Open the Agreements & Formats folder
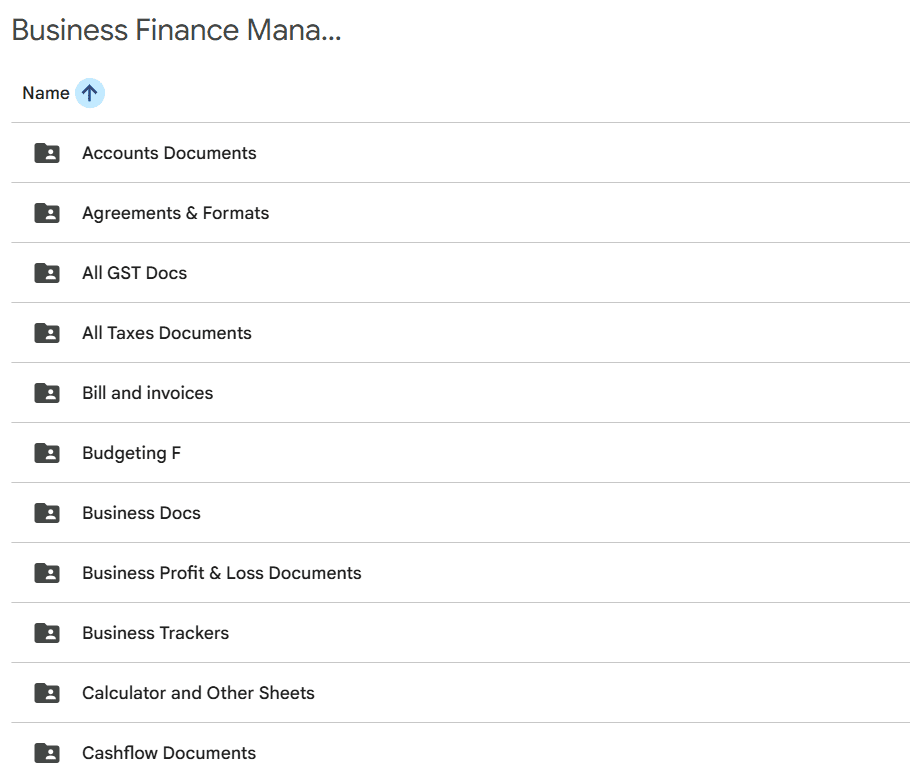 pos(175,213)
